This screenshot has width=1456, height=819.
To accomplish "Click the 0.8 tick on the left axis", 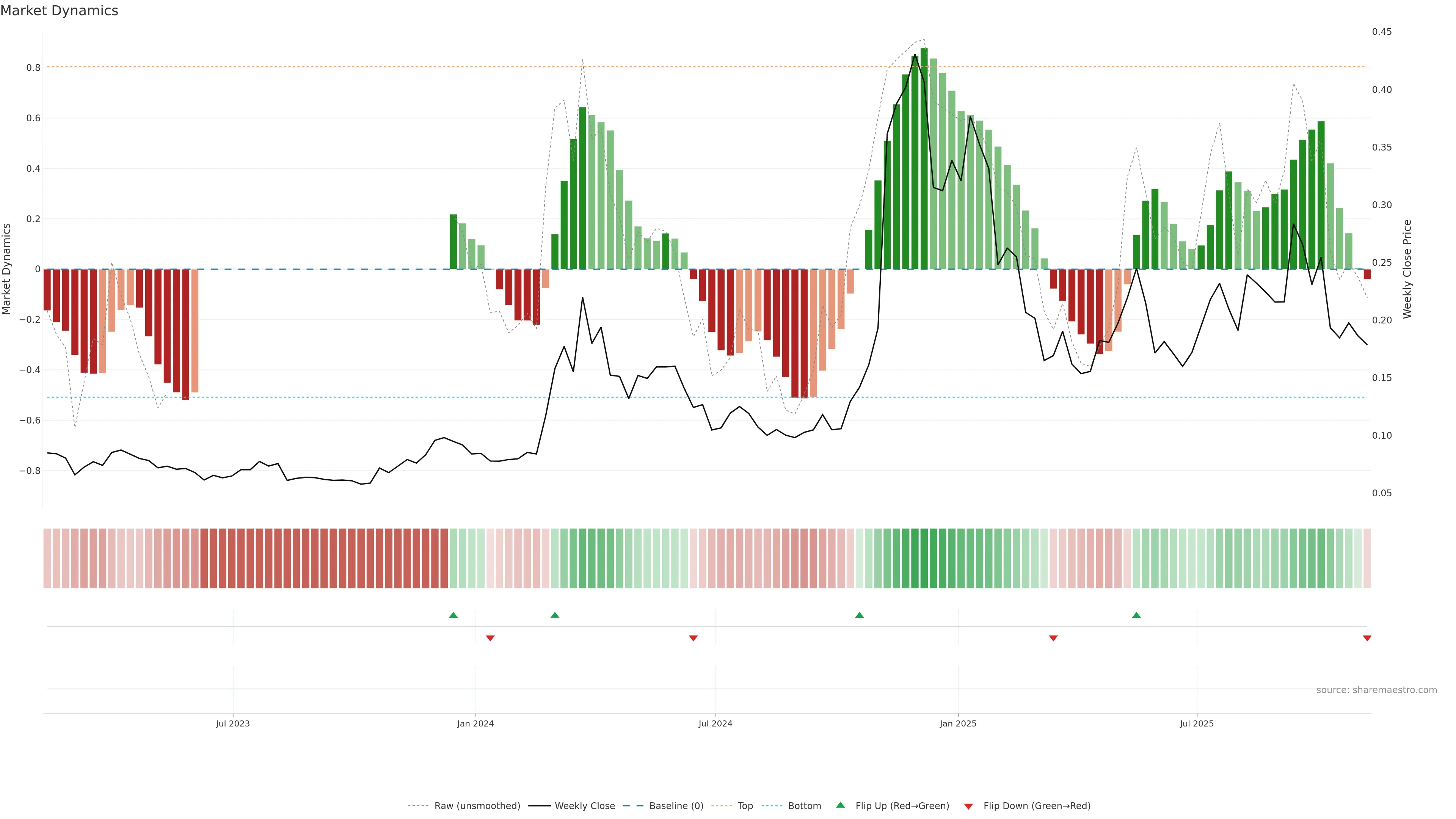I will tap(33, 68).
